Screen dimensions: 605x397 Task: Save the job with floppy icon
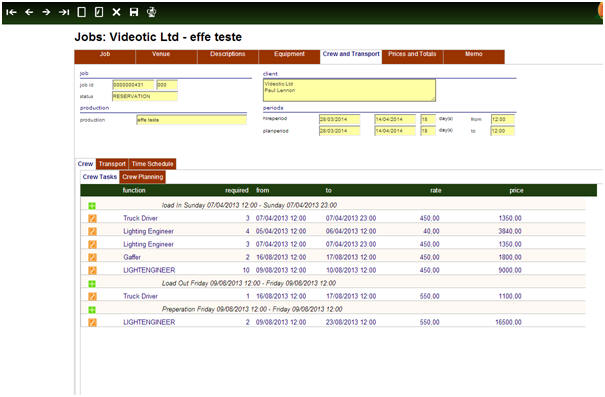click(134, 12)
